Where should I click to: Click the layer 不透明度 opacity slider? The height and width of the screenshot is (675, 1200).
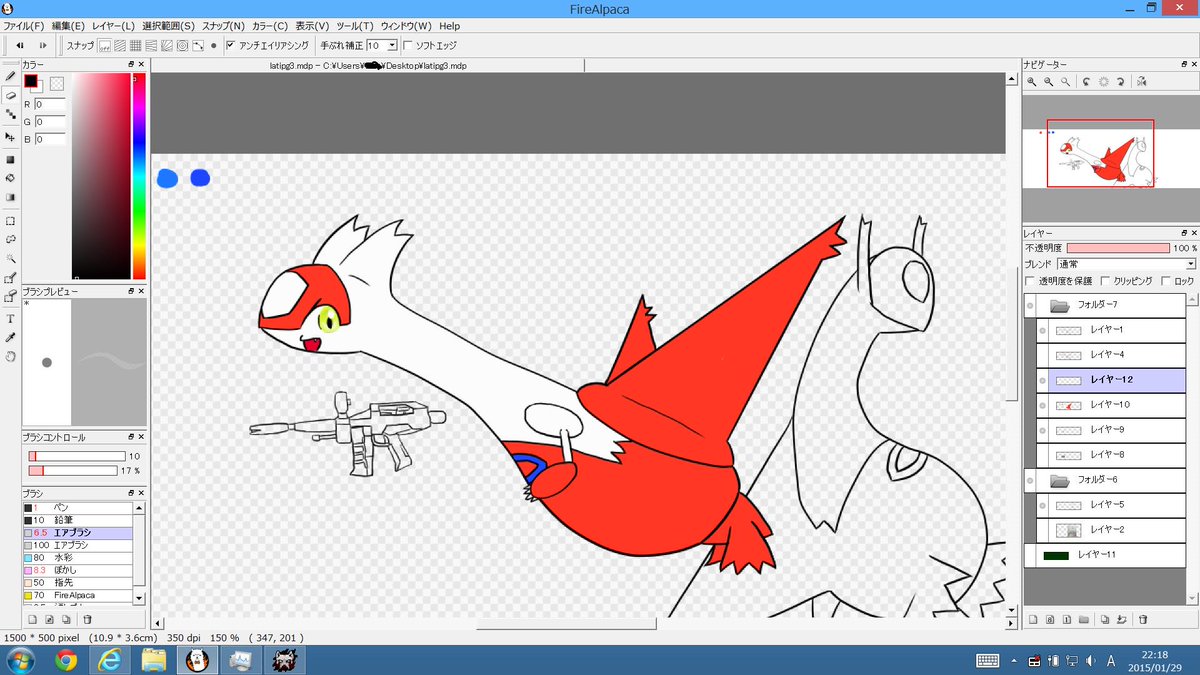pos(1118,247)
